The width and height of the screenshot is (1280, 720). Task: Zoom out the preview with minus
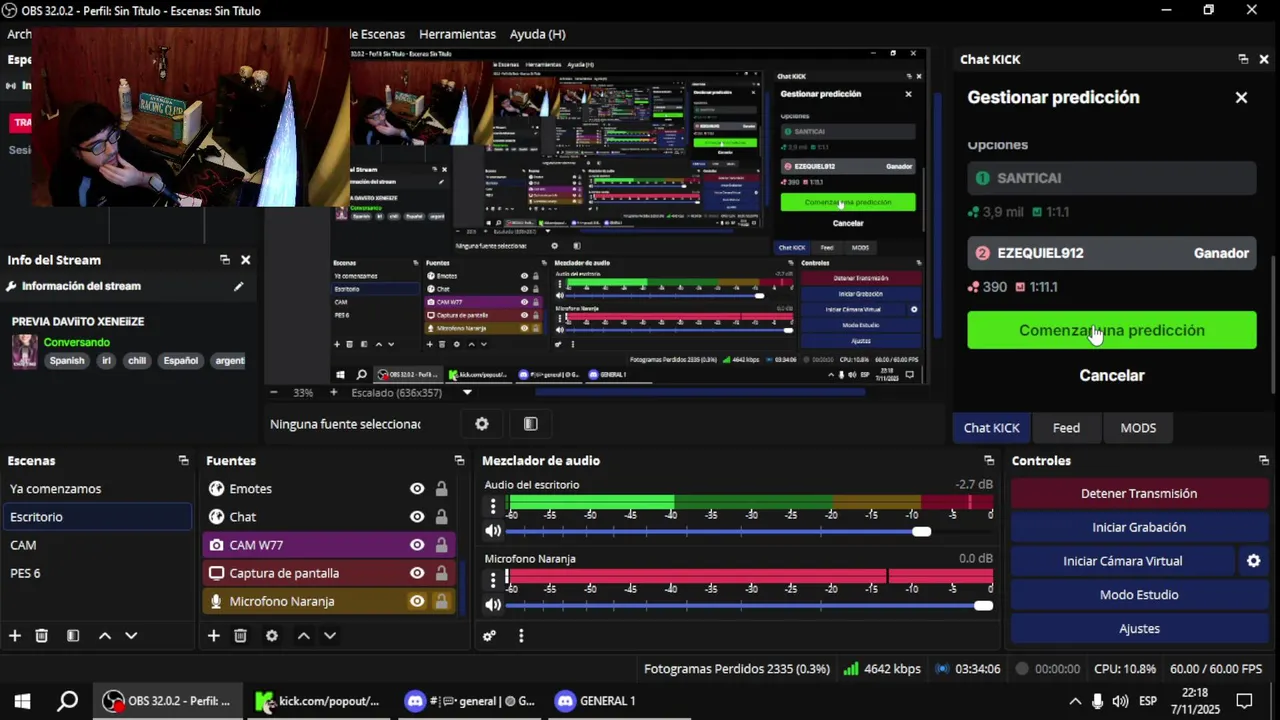pyautogui.click(x=276, y=393)
